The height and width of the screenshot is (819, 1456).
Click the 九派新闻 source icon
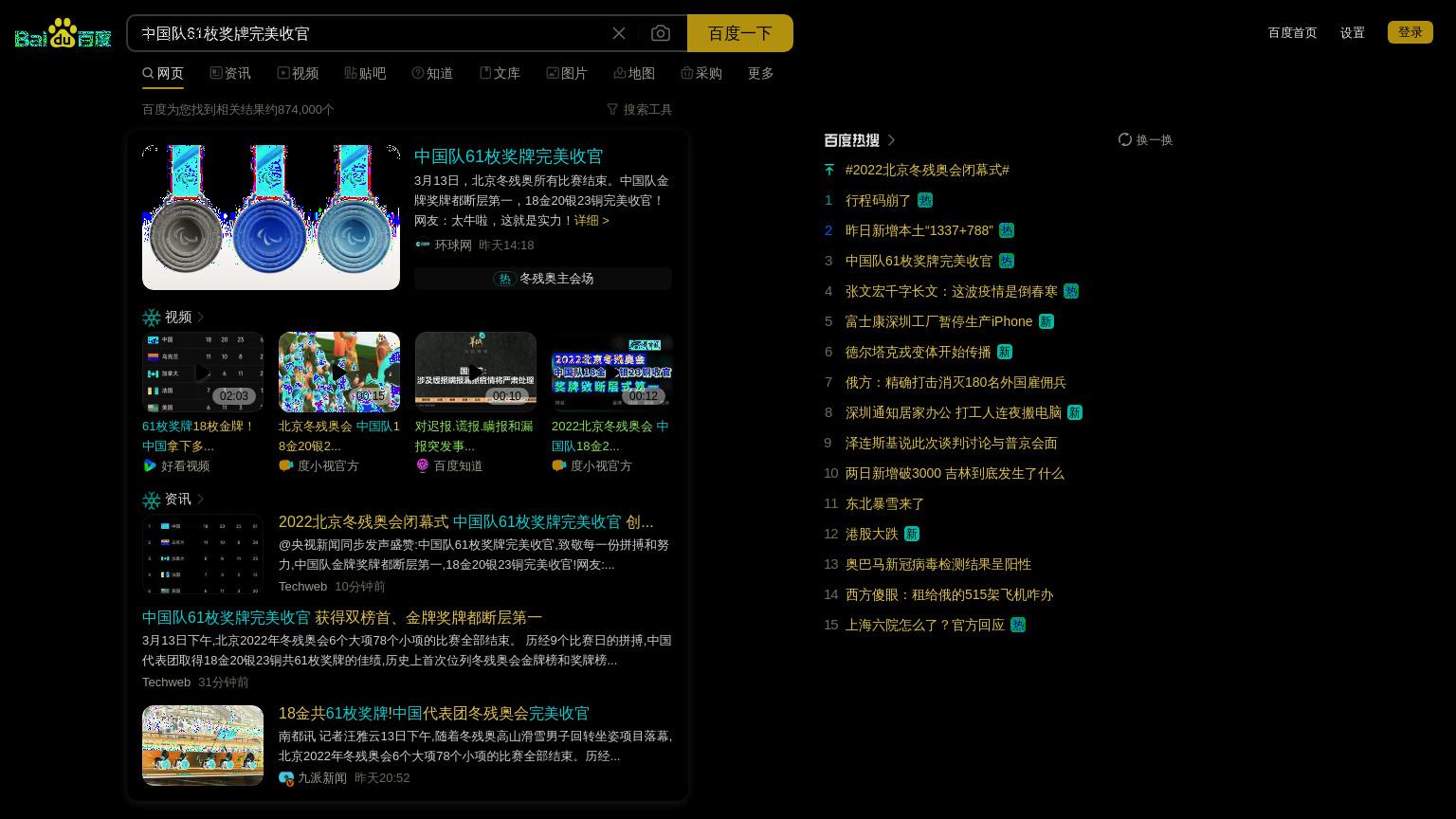coord(286,777)
